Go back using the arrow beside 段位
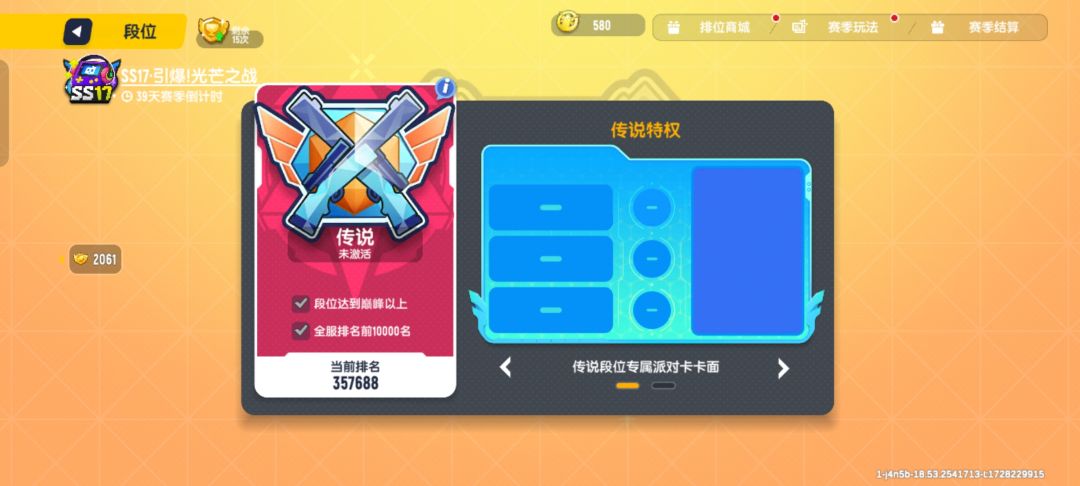The image size is (1080, 486). pos(78,32)
